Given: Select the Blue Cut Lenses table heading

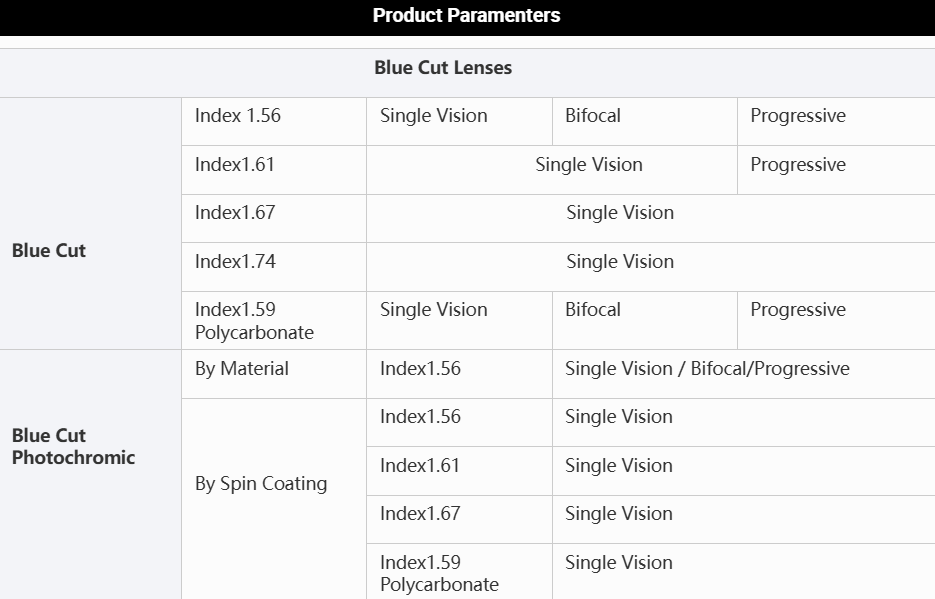Looking at the screenshot, I should [x=443, y=68].
